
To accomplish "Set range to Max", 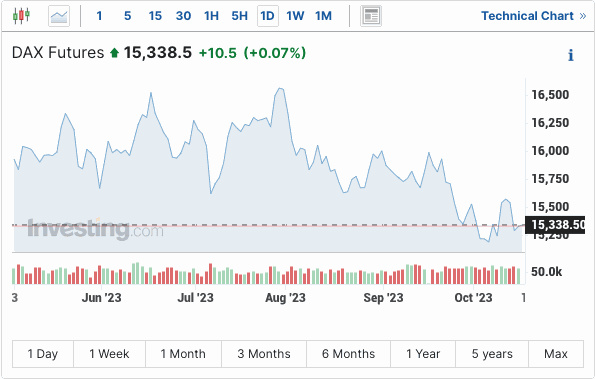I will pyautogui.click(x=556, y=354).
